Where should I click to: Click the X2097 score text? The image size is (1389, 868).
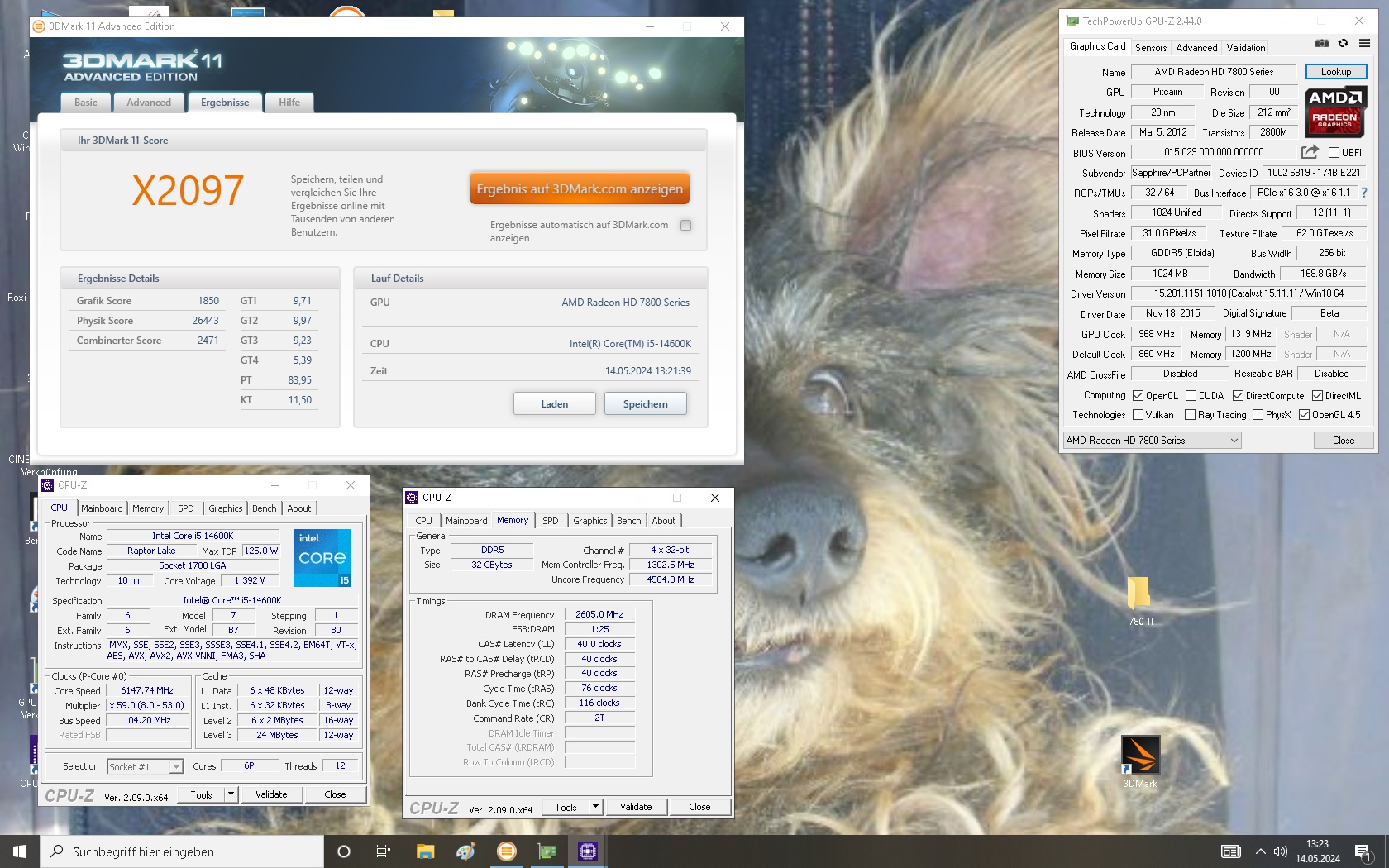coord(188,191)
